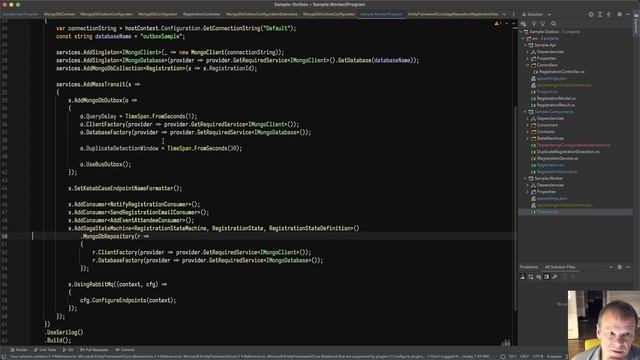Open the NuGet tool window
This screenshot has height=360, width=640.
19,350
